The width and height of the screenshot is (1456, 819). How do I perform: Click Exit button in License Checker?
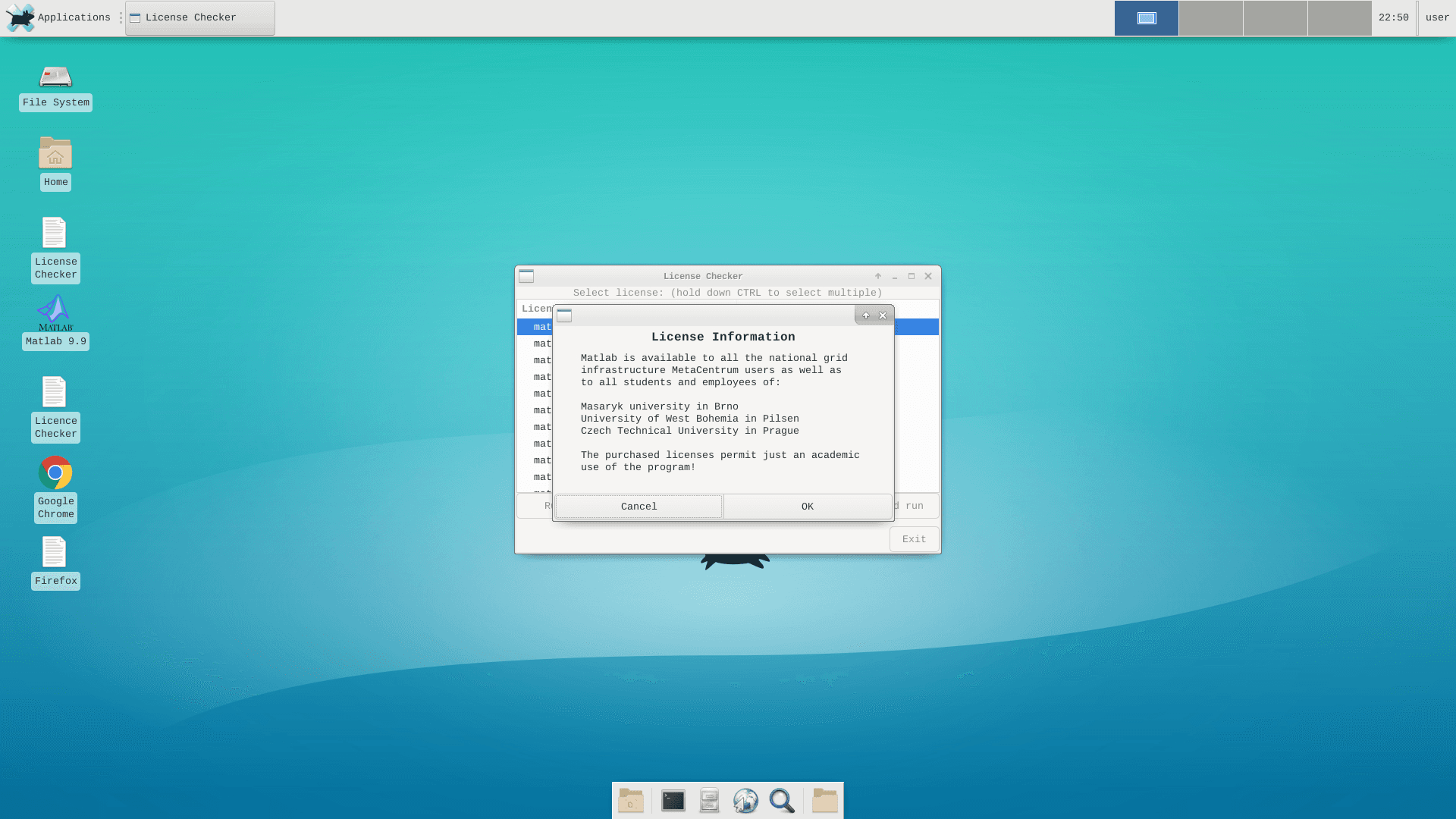[x=914, y=539]
